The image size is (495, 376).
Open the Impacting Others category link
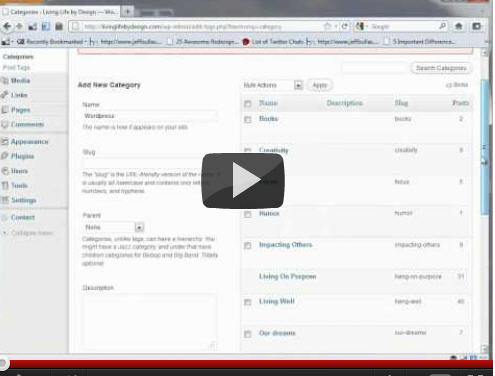pyautogui.click(x=286, y=245)
